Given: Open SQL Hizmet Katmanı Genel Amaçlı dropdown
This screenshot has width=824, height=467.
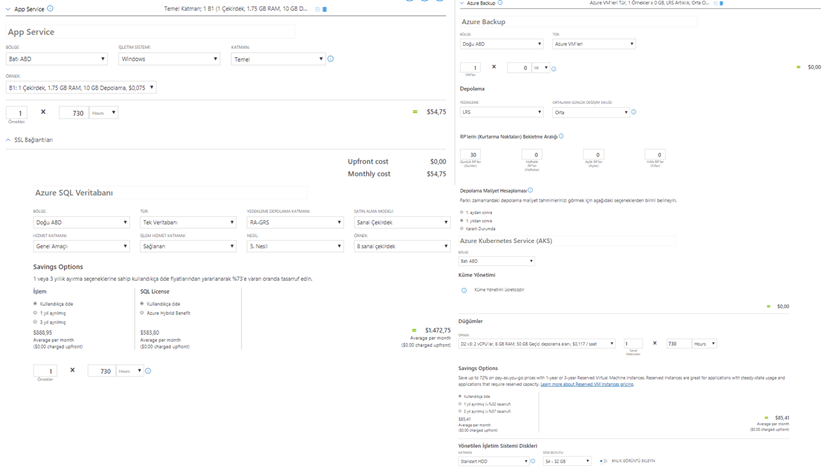Looking at the screenshot, I should 81,246.
